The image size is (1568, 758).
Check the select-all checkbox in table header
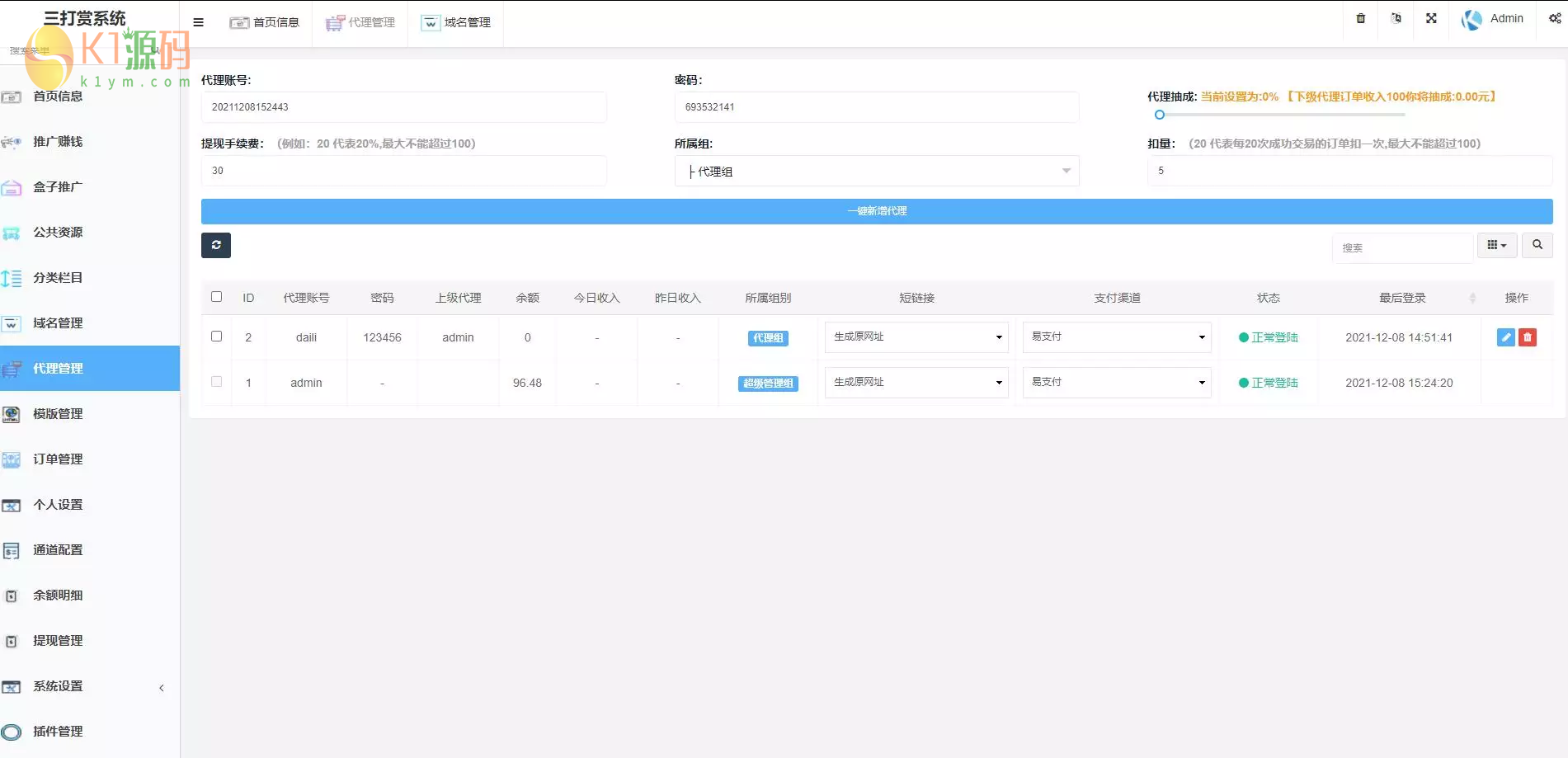tap(217, 296)
